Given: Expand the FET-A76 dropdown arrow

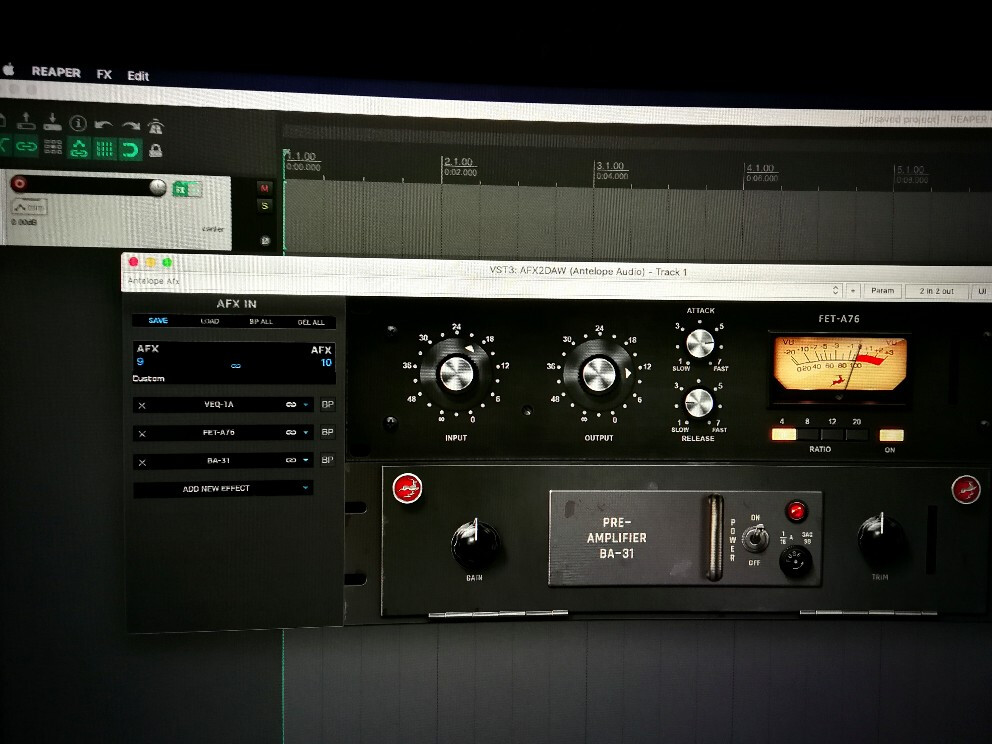Looking at the screenshot, I should (306, 433).
